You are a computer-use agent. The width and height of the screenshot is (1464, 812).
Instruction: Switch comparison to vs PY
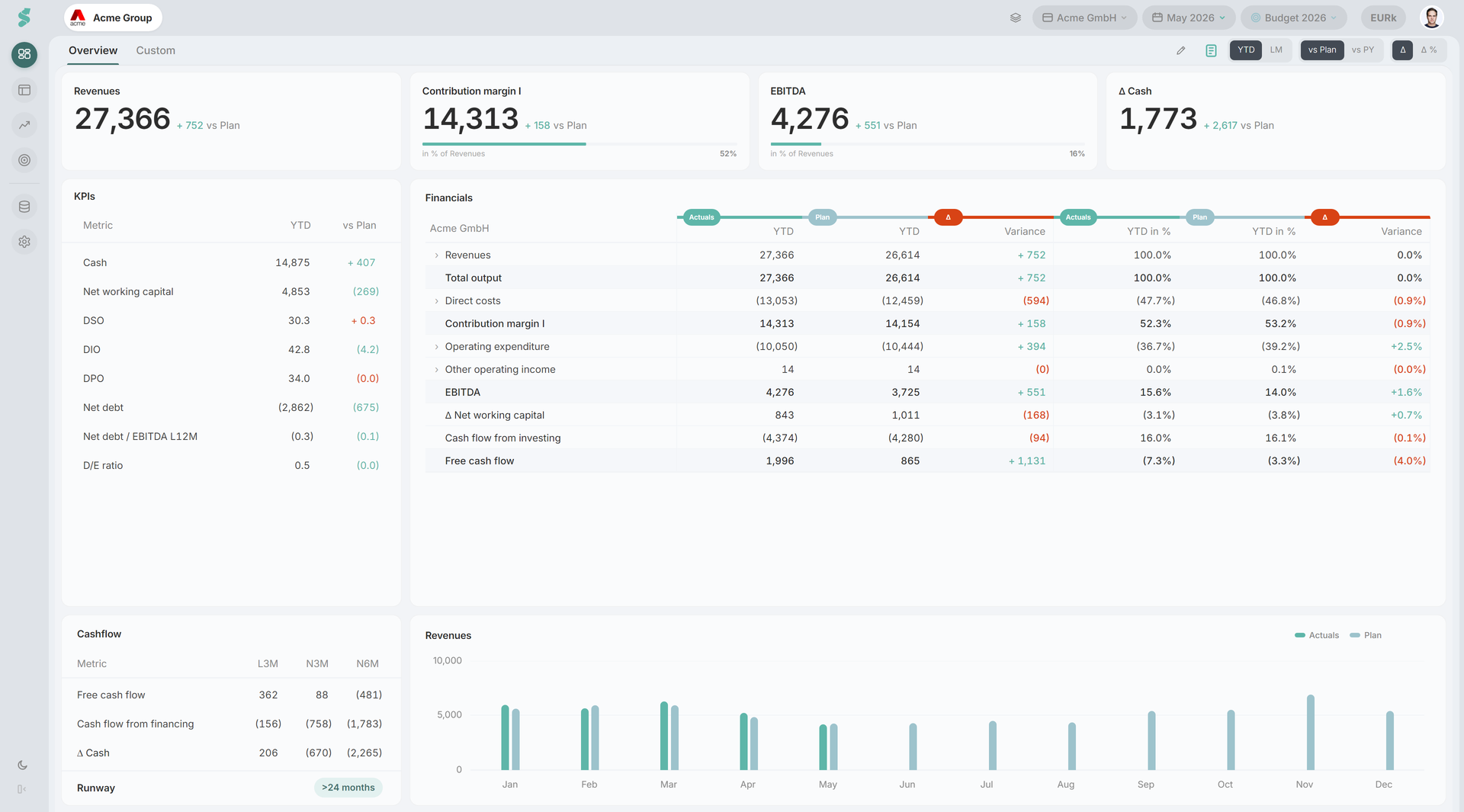click(1363, 50)
